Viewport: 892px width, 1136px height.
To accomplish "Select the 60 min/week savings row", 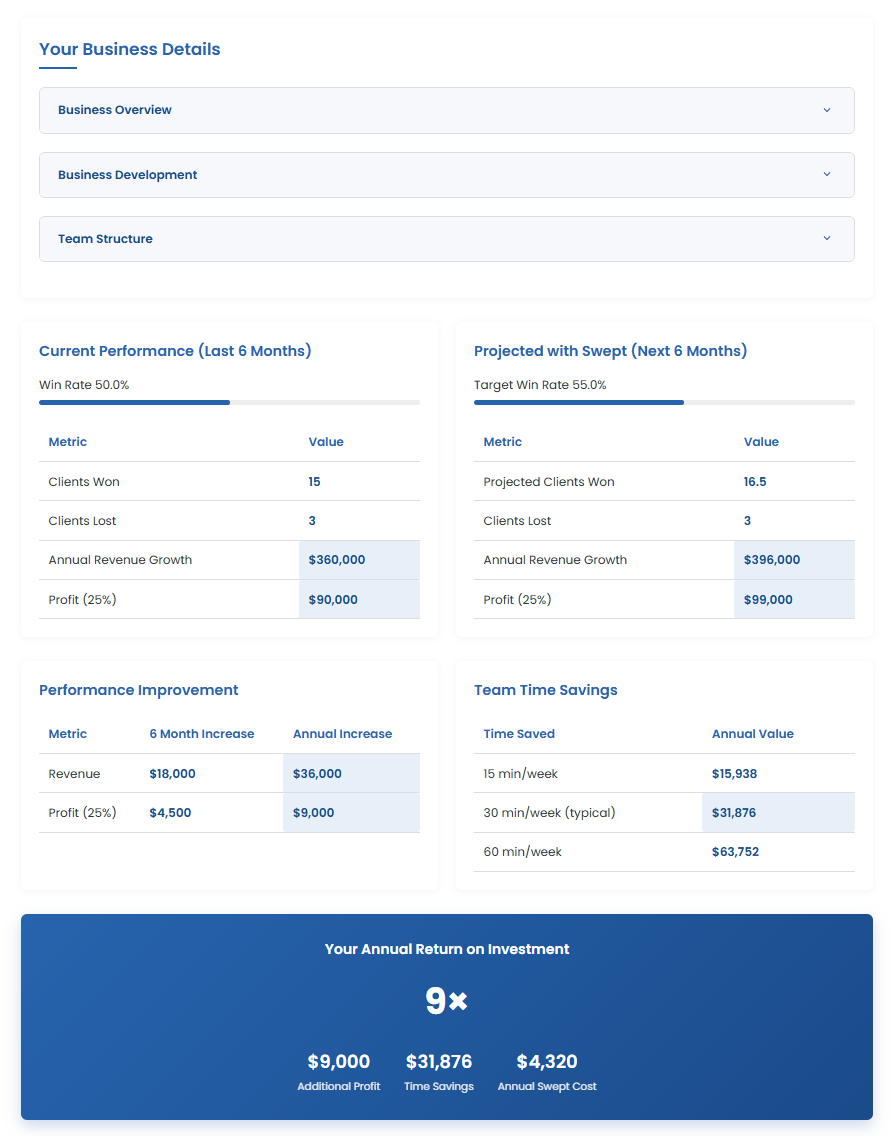I will pyautogui.click(x=664, y=851).
